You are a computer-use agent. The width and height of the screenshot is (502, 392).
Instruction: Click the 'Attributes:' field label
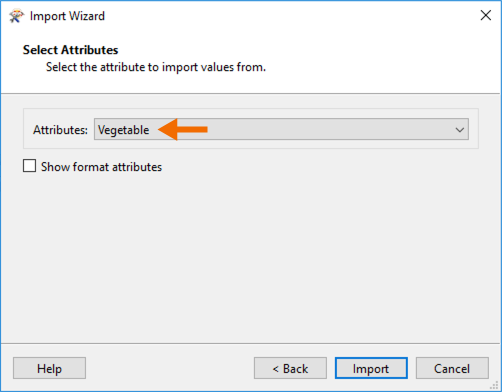point(60,130)
